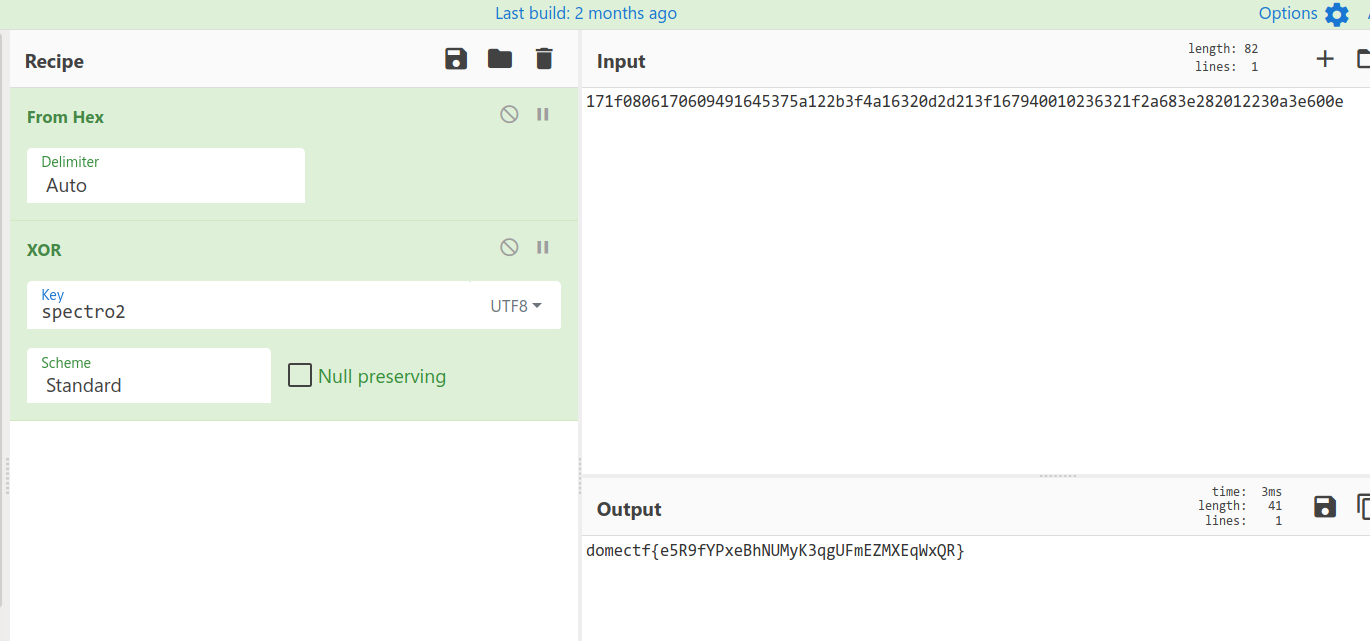The height and width of the screenshot is (641, 1370).
Task: Select the XOR operation title
Action: [44, 250]
